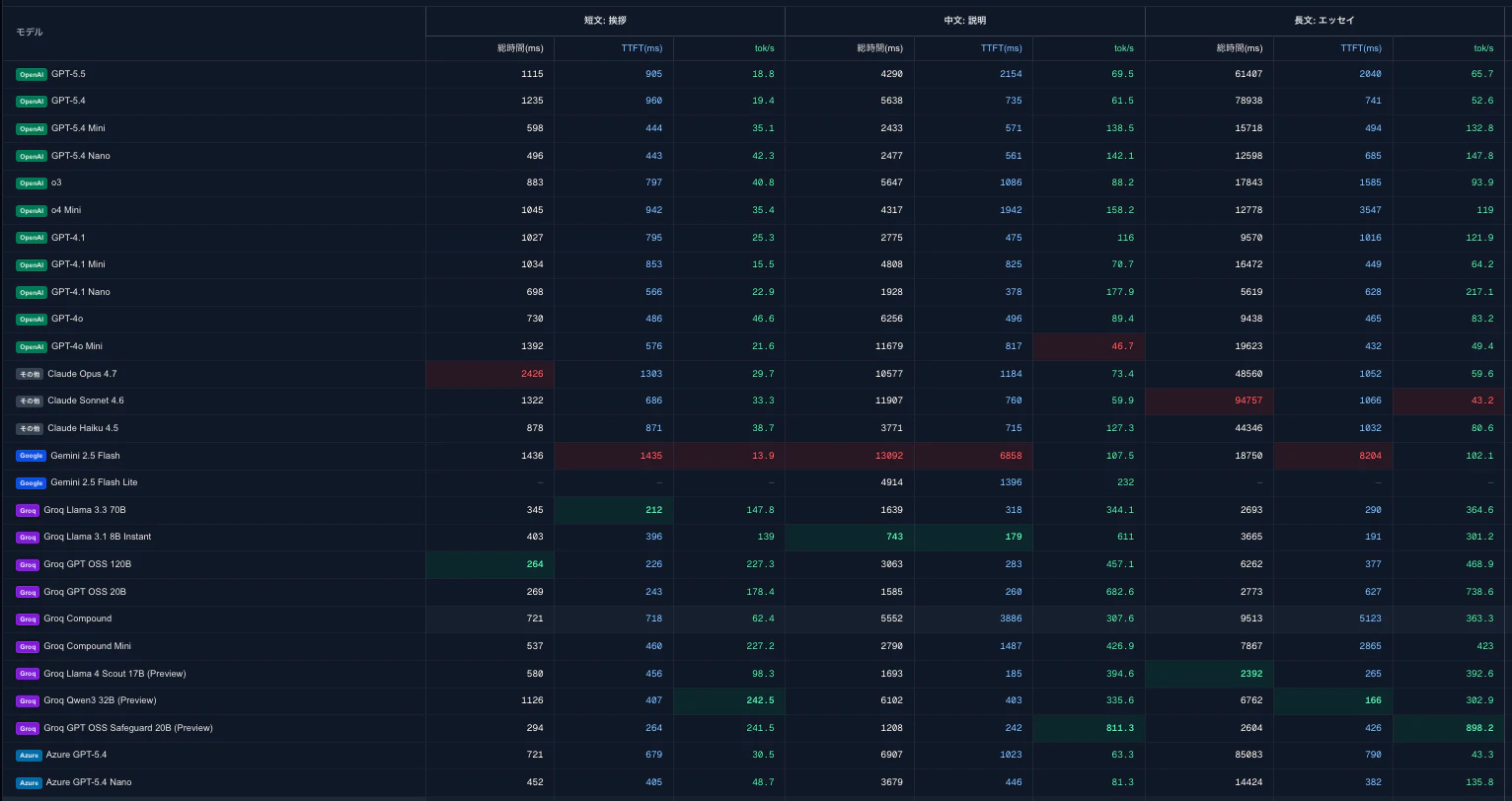
Task: Click green 264 total time for Groq GPT OSS 120B
Action: [535, 564]
